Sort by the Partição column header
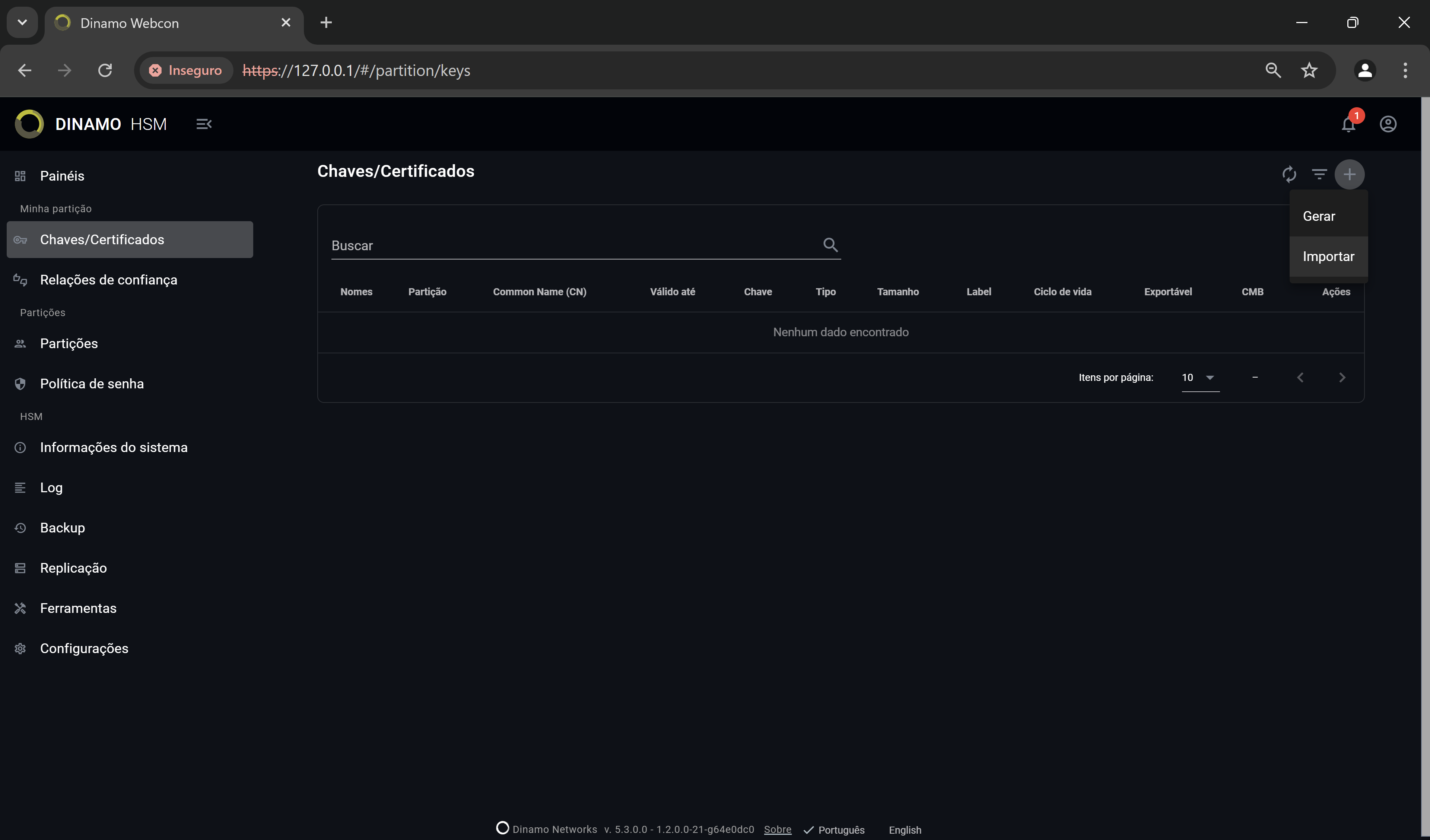The width and height of the screenshot is (1430, 840). pyautogui.click(x=427, y=292)
